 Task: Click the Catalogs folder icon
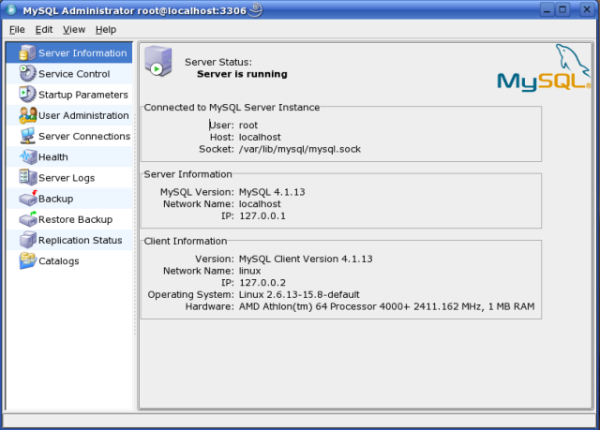pyautogui.click(x=28, y=261)
